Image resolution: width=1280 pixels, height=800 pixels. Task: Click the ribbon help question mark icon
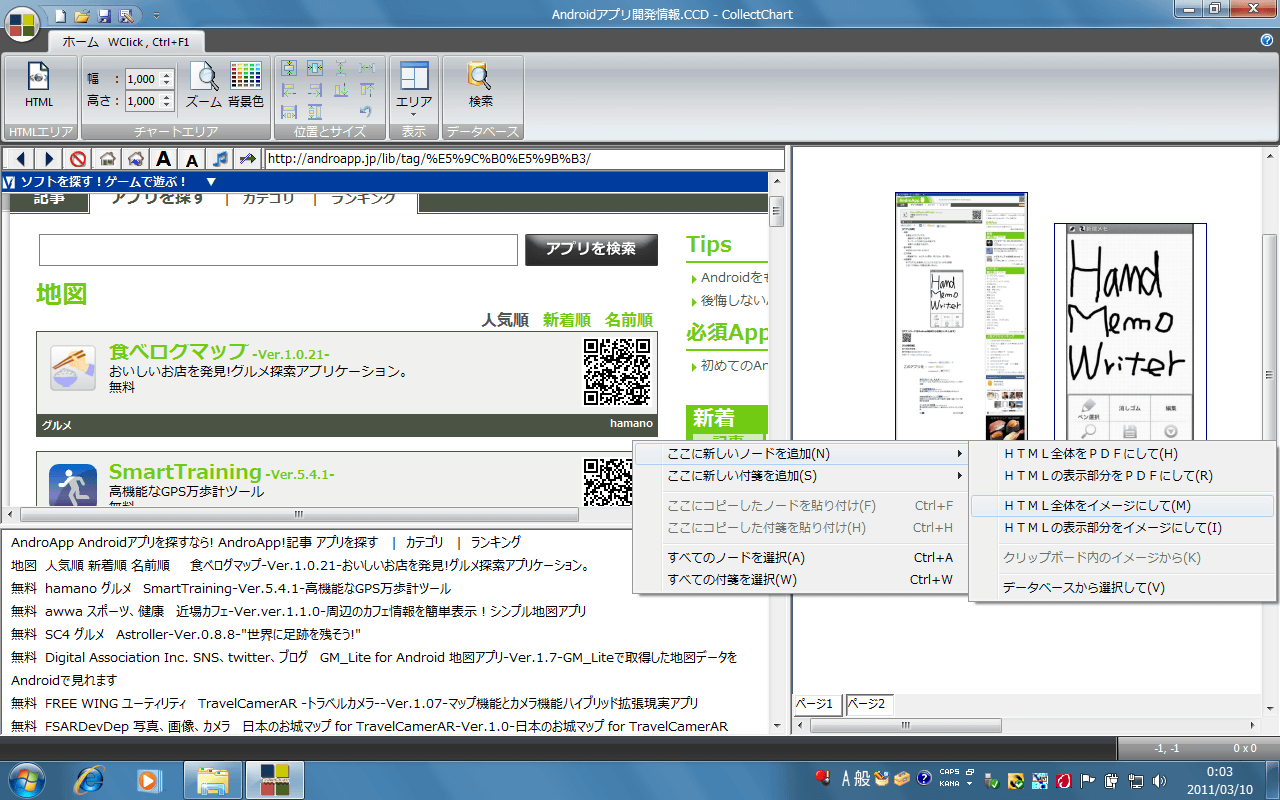coord(1266,40)
